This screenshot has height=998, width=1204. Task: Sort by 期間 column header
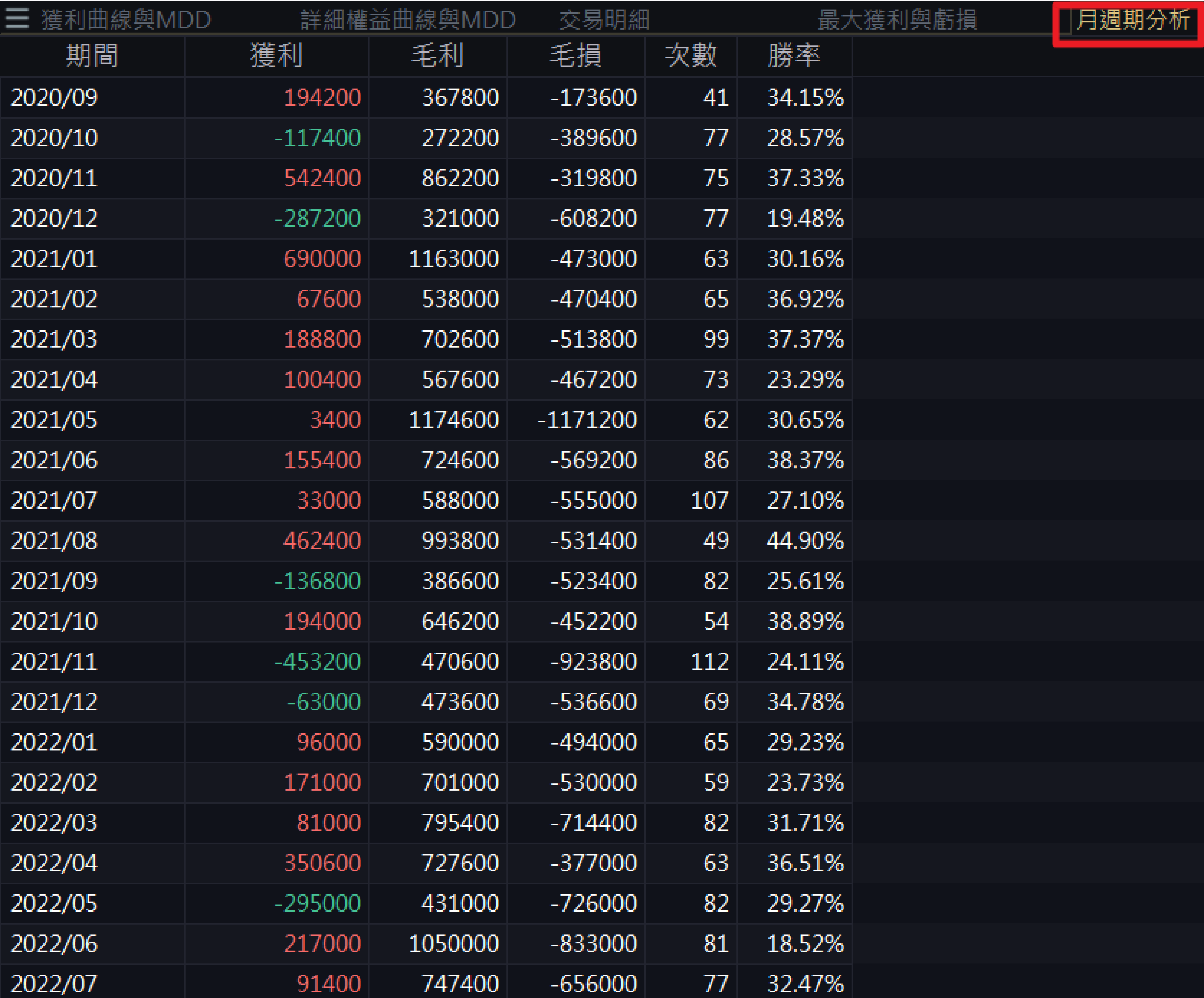click(92, 56)
